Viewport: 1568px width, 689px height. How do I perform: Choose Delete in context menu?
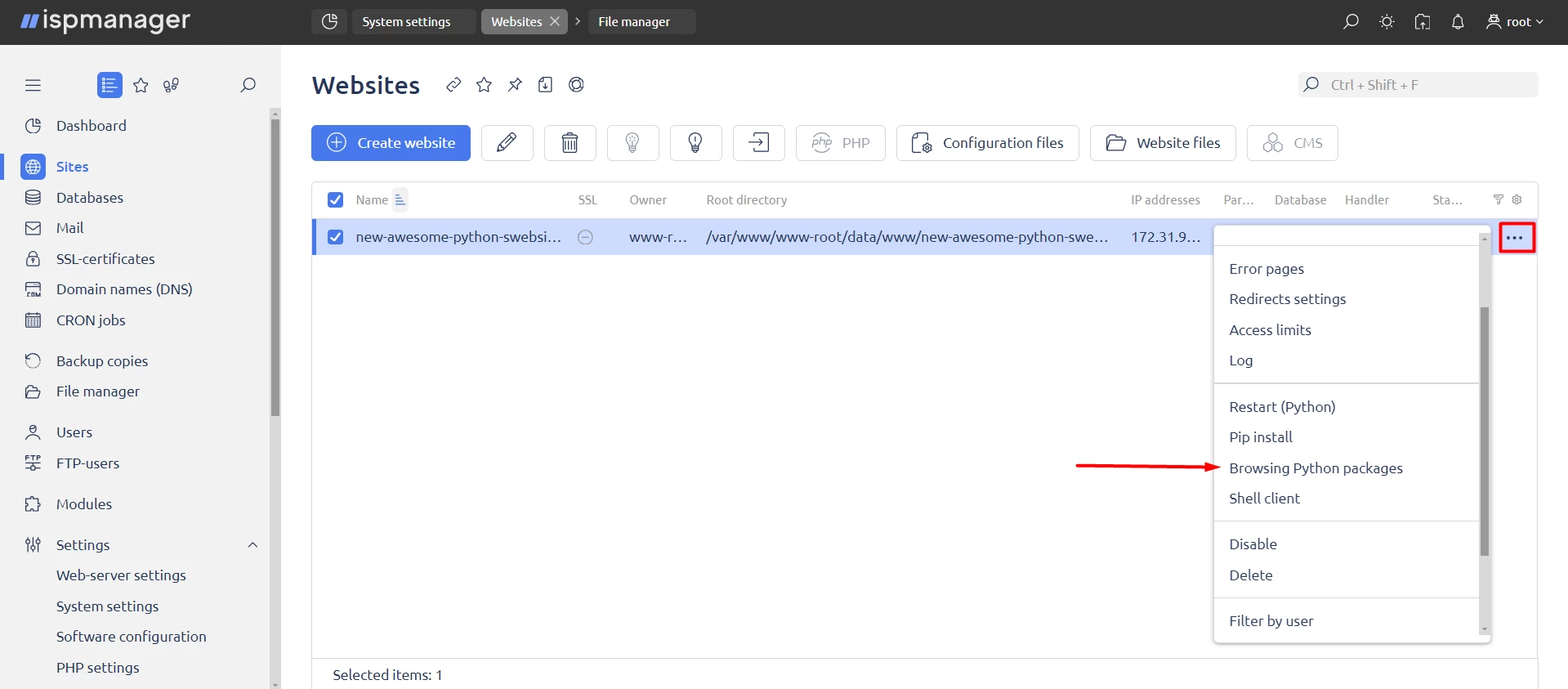point(1250,575)
